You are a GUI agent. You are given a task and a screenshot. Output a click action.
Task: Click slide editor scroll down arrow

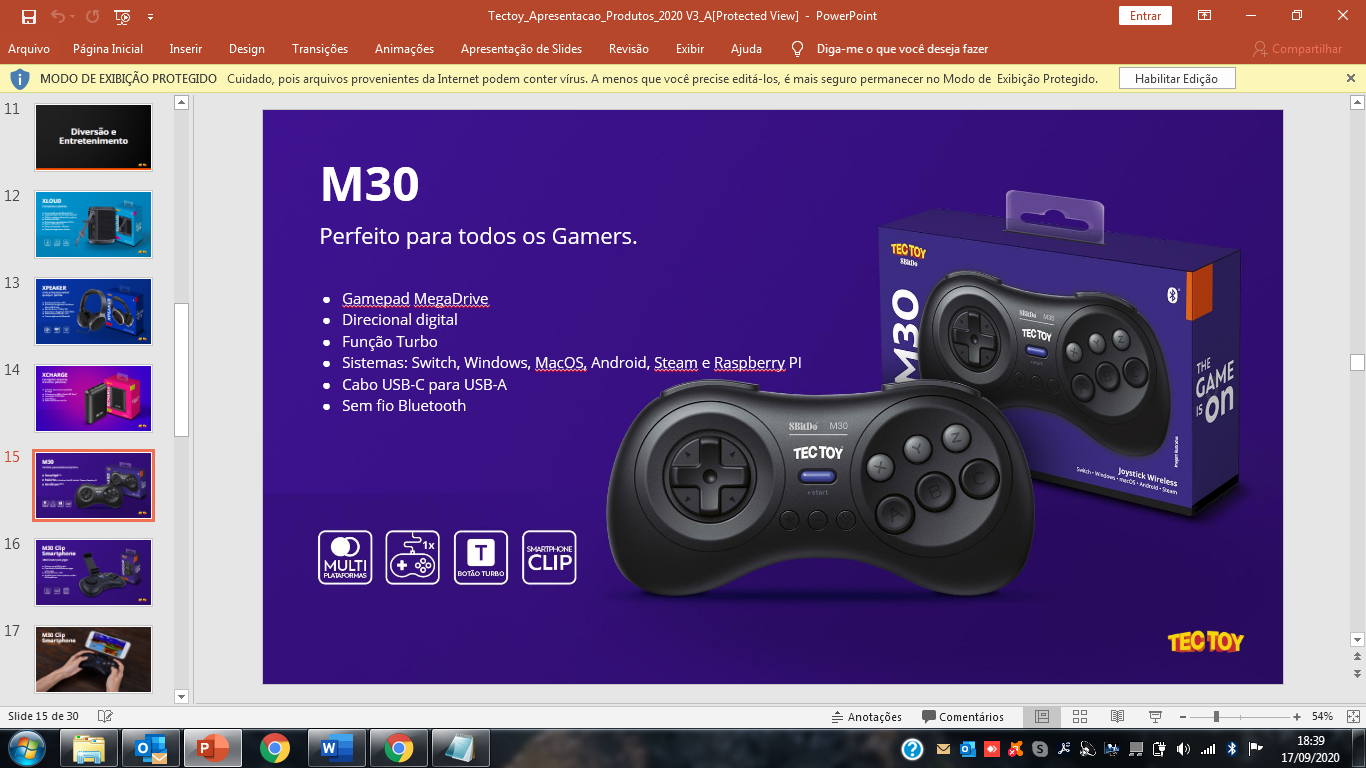[1357, 640]
